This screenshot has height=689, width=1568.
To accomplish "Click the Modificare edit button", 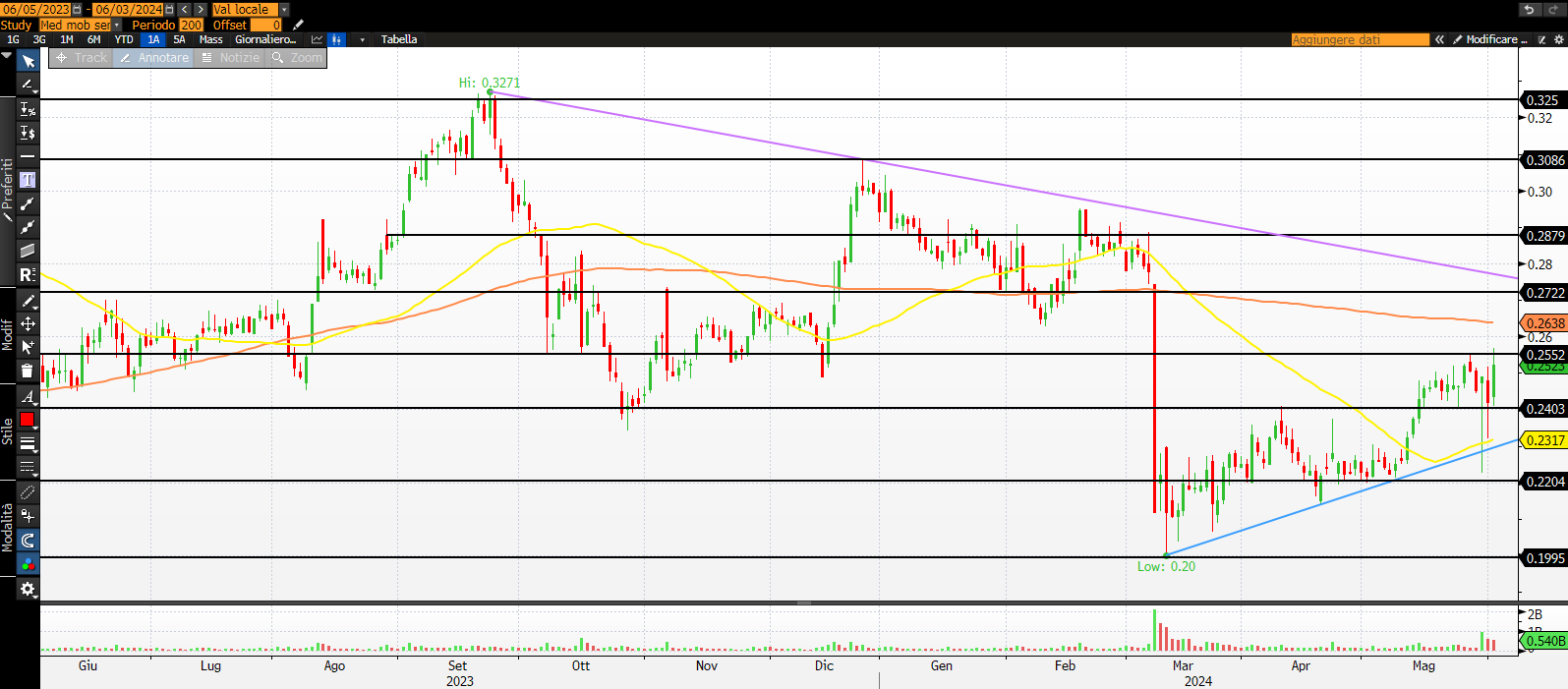I will (x=1489, y=39).
